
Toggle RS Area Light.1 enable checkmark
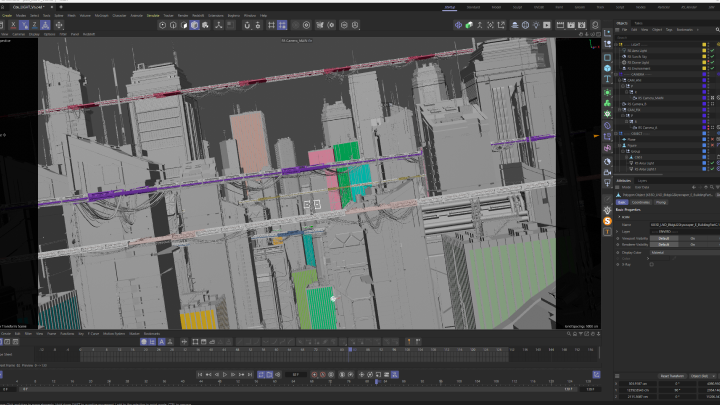coord(712,169)
